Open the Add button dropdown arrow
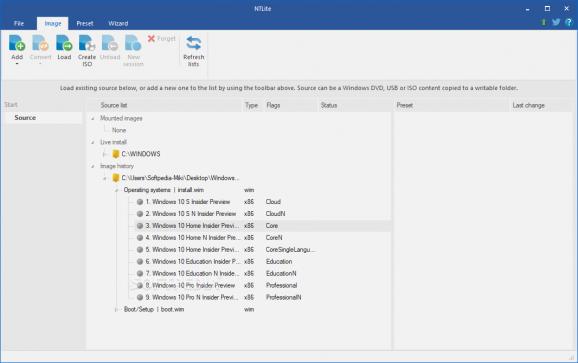 click(17, 64)
